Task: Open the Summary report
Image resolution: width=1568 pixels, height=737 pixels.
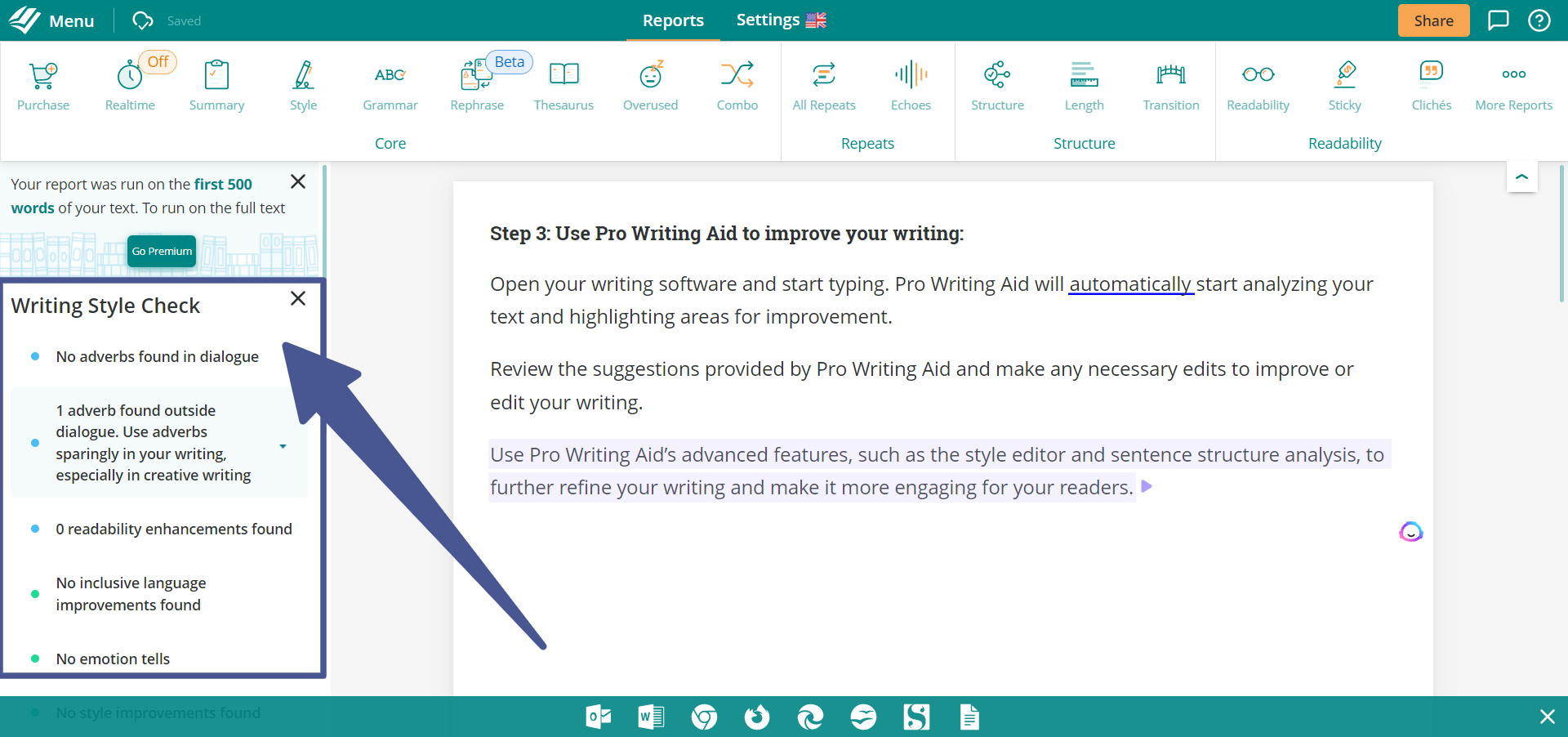Action: pyautogui.click(x=216, y=86)
